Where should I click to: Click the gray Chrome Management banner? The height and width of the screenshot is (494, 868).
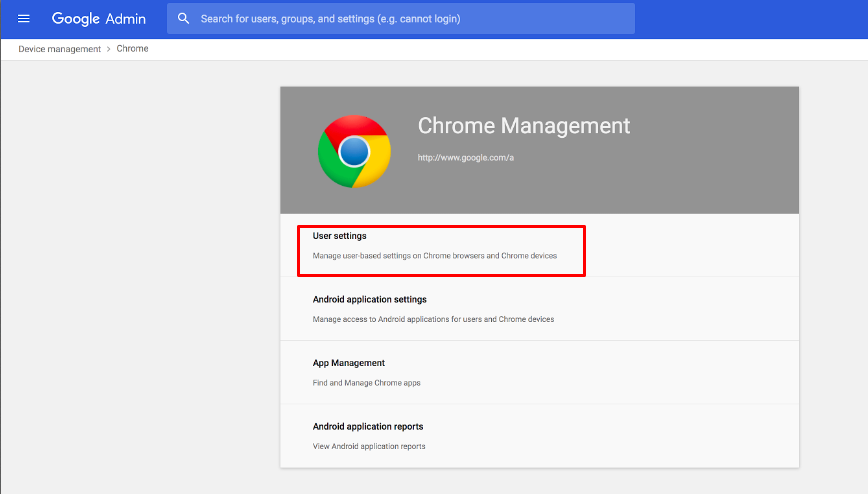540,150
